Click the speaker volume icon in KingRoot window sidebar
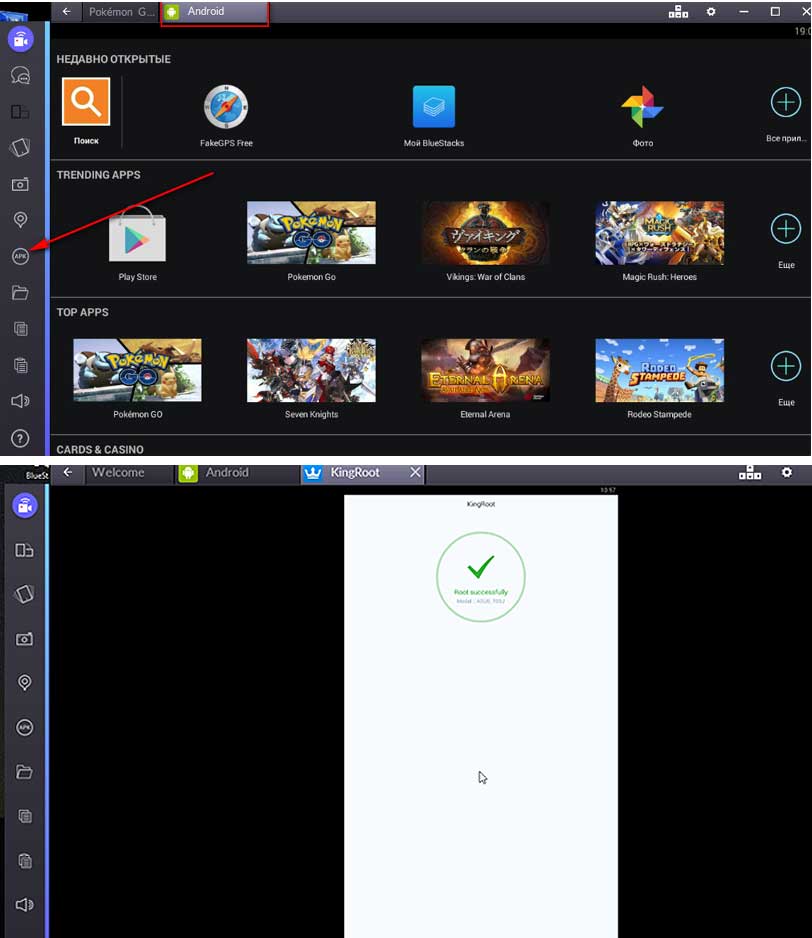Viewport: 812px width, 938px height. click(25, 904)
